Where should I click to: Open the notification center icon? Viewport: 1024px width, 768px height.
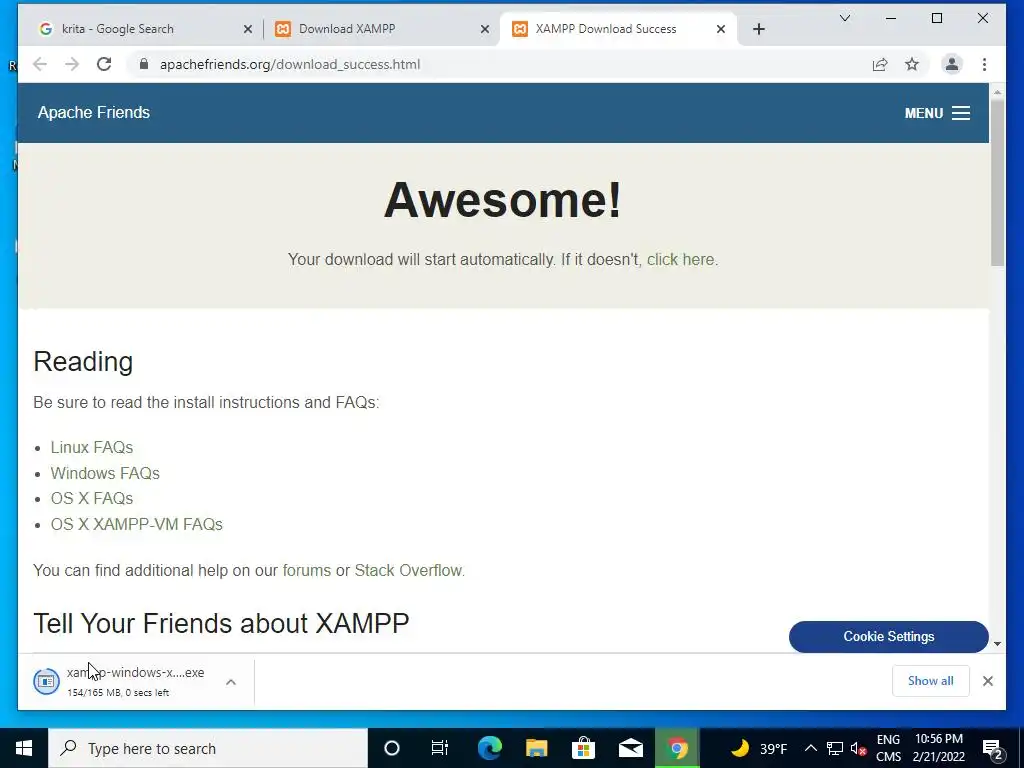click(992, 749)
